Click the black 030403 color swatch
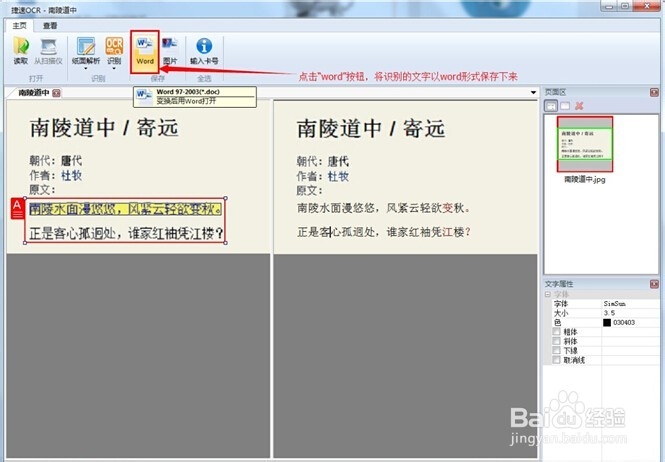The height and width of the screenshot is (462, 665). pos(607,322)
